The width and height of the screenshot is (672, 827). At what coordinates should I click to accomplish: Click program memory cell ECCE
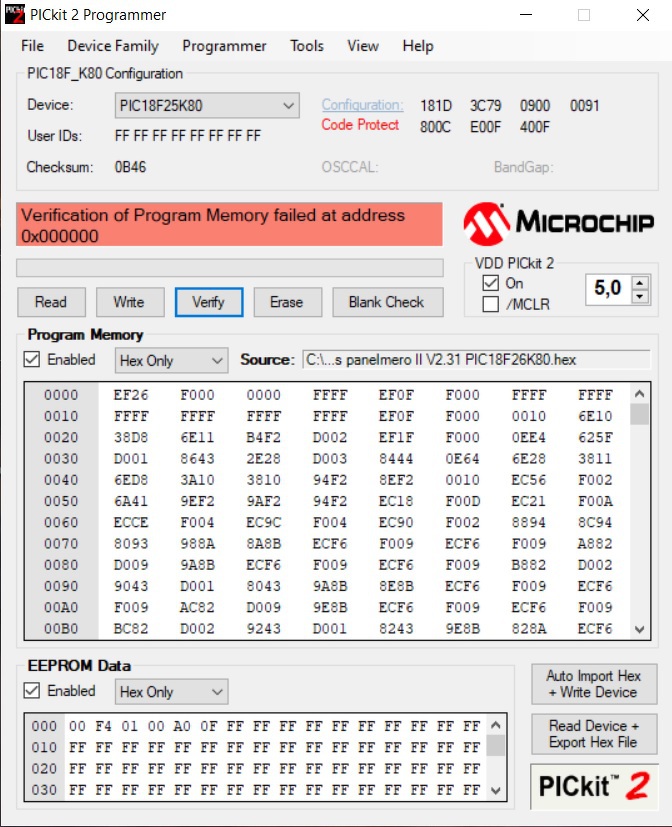tap(131, 522)
